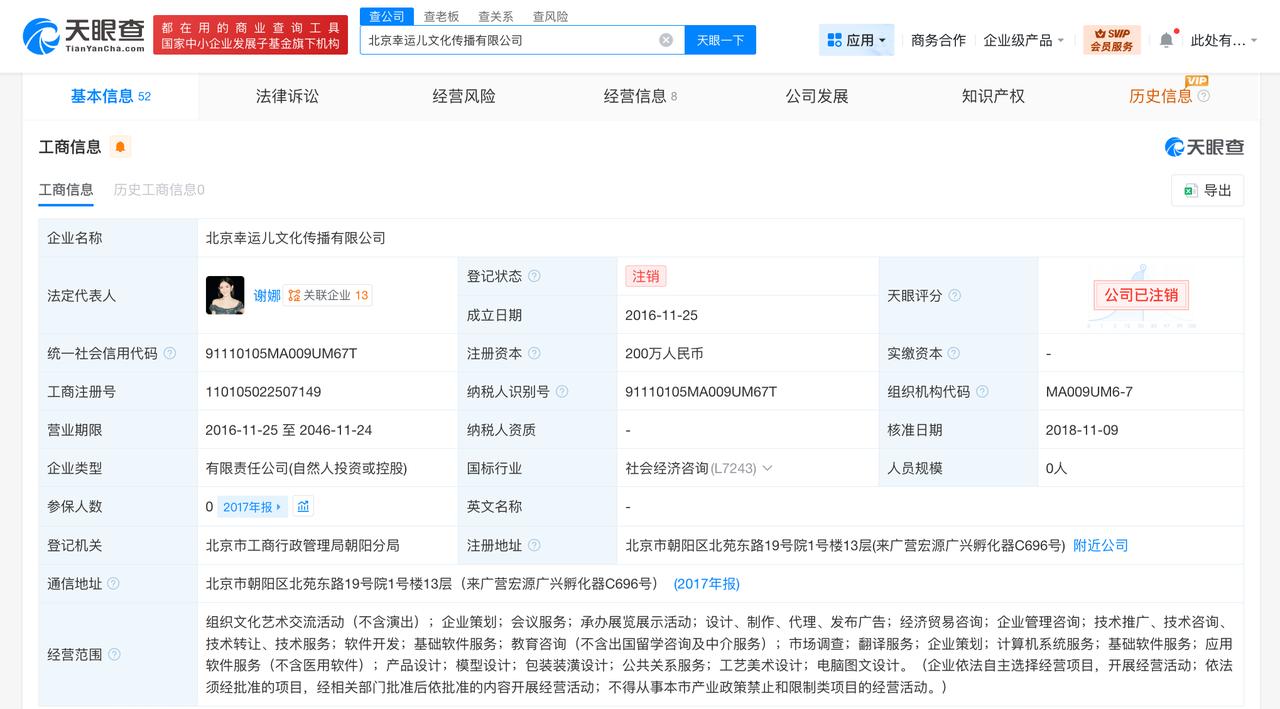Screen dimensions: 1280x709
Task: Switch to 经营风险 tab
Action: (x=464, y=96)
